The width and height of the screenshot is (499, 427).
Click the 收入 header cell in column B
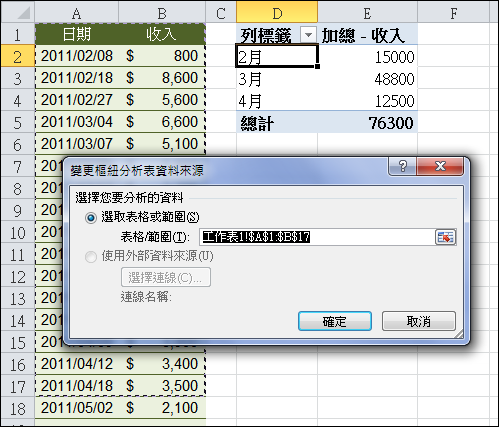[162, 34]
